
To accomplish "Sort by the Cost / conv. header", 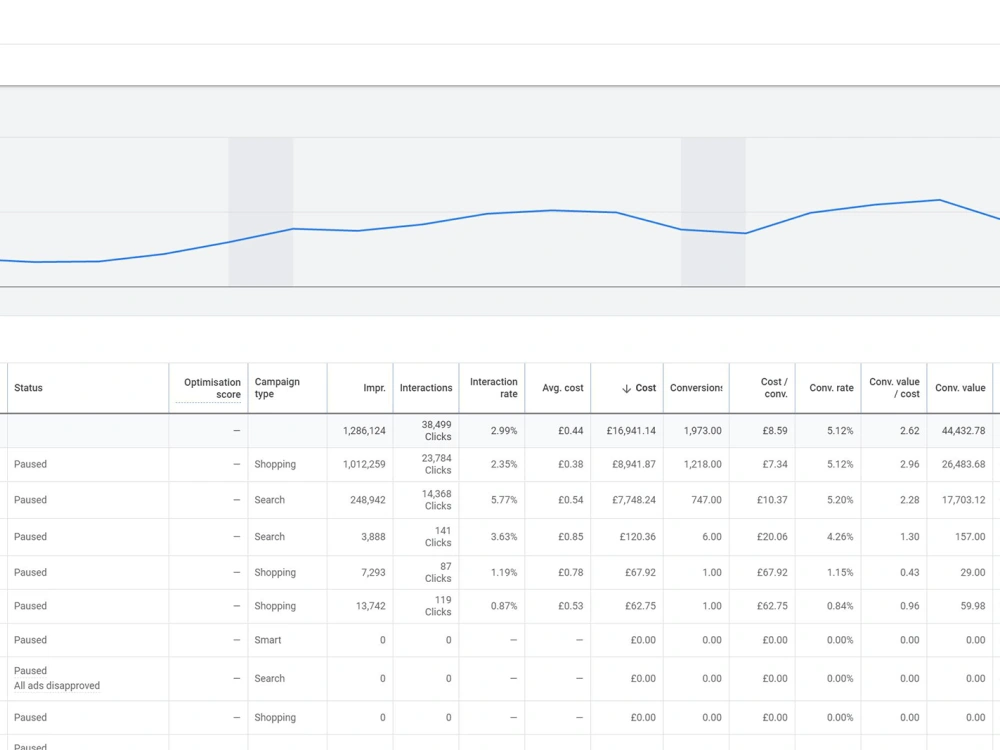I will (x=774, y=388).
